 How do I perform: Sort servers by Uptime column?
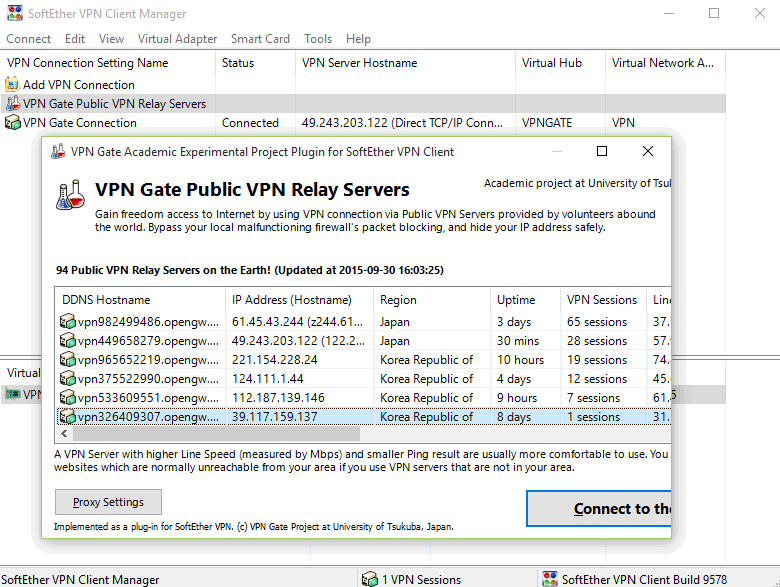point(525,299)
